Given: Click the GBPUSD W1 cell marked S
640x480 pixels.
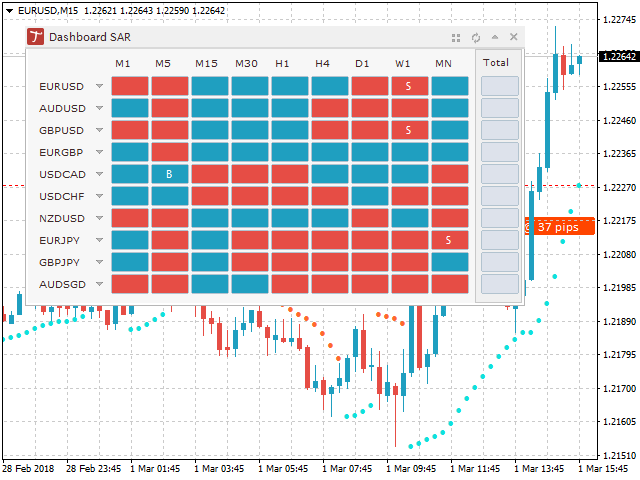Looking at the screenshot, I should point(410,130).
